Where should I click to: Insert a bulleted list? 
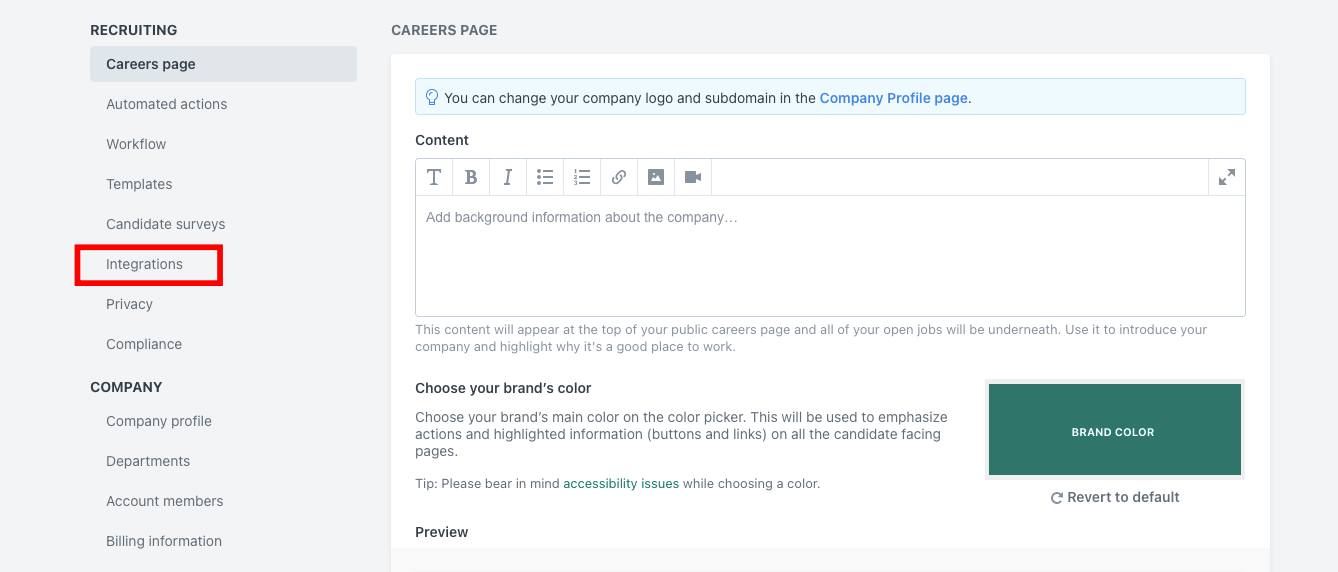pyautogui.click(x=545, y=177)
